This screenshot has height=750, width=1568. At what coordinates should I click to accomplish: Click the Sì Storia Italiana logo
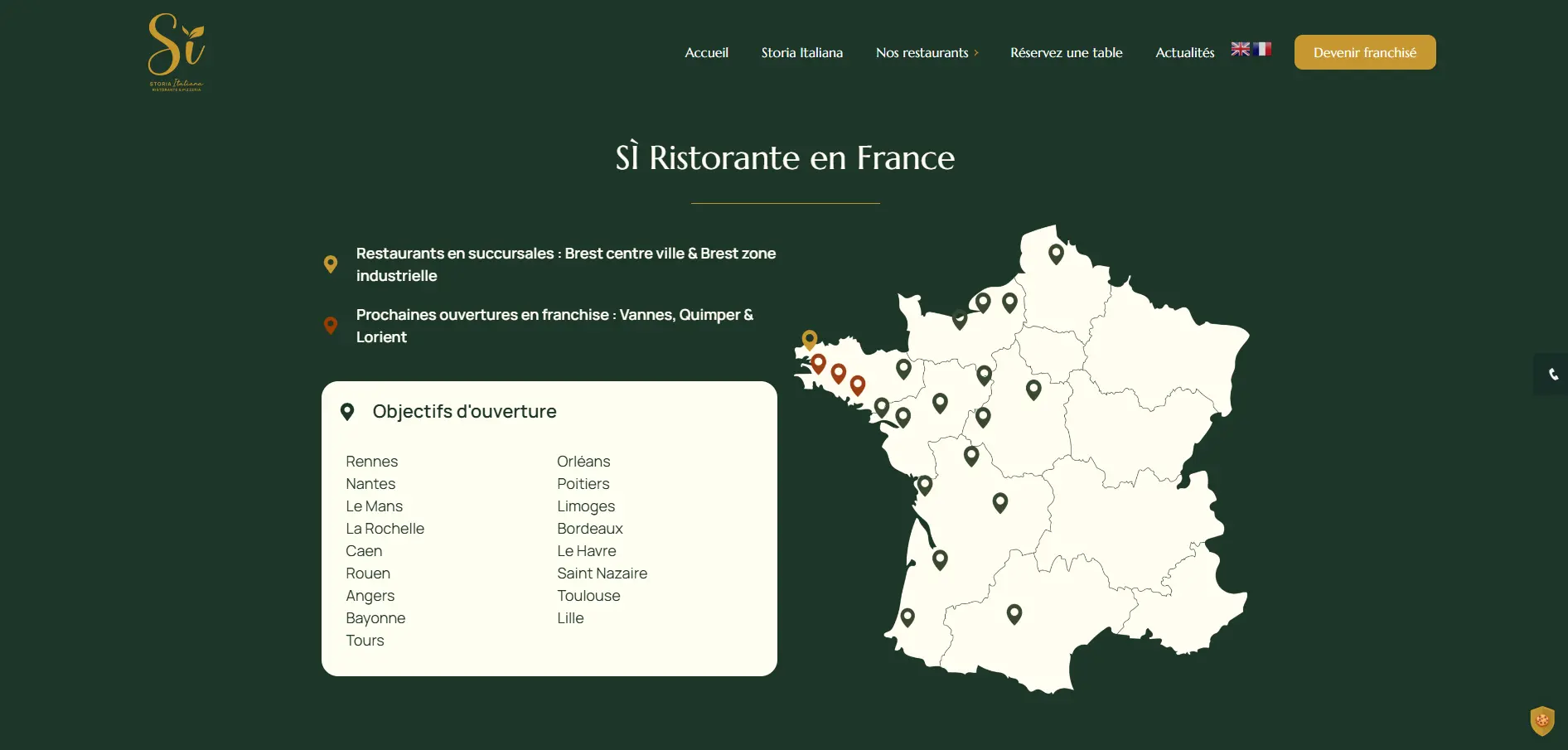pos(177,52)
